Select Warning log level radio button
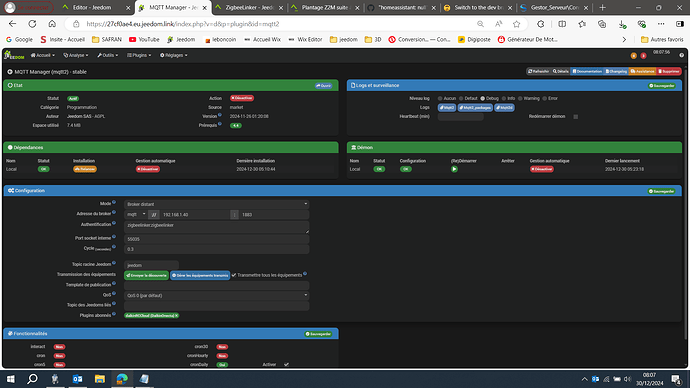The width and height of the screenshot is (690, 388). click(520, 99)
